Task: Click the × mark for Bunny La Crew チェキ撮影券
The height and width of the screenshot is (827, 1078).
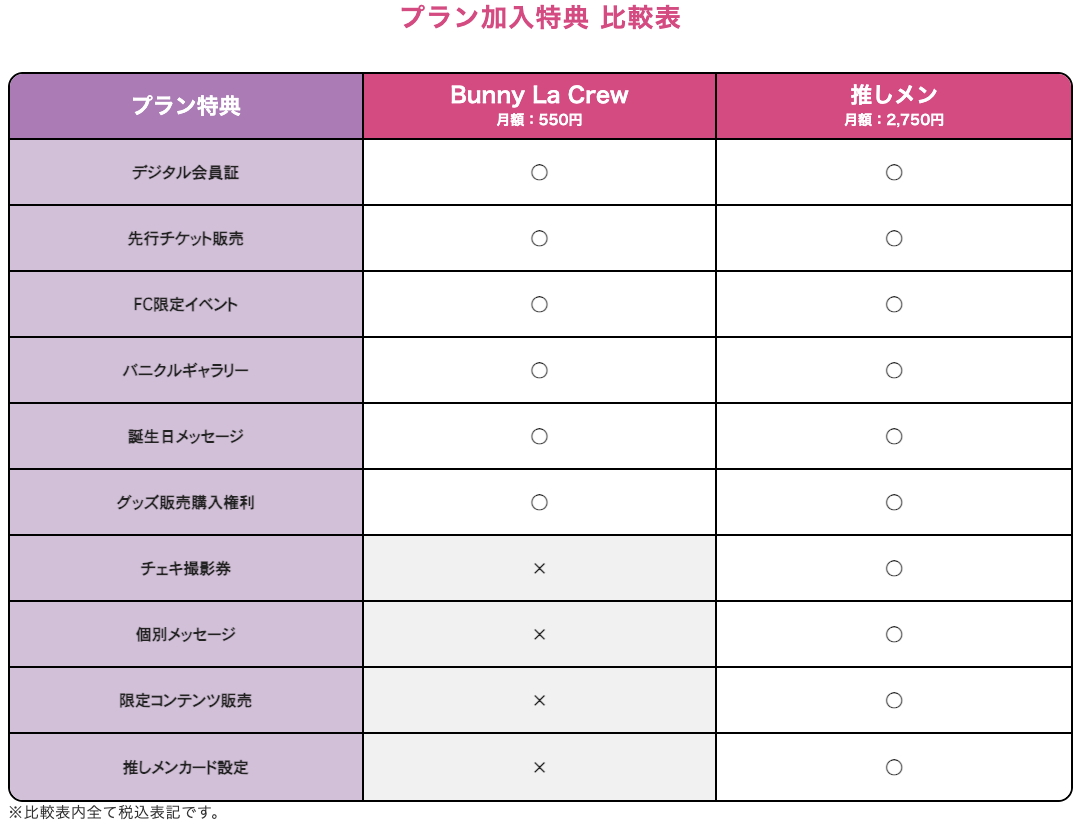Action: 539,568
